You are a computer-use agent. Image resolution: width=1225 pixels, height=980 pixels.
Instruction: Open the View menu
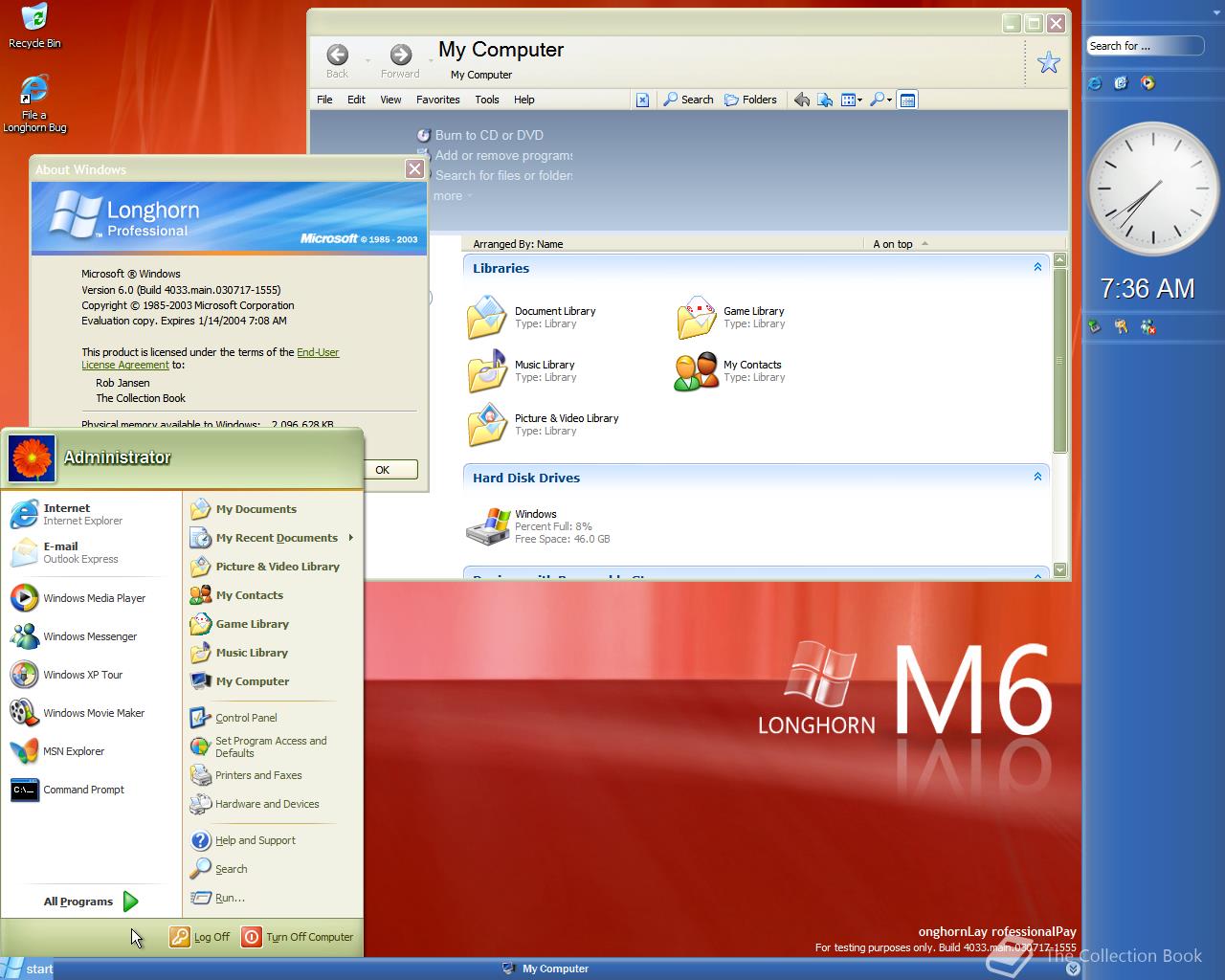pos(390,100)
